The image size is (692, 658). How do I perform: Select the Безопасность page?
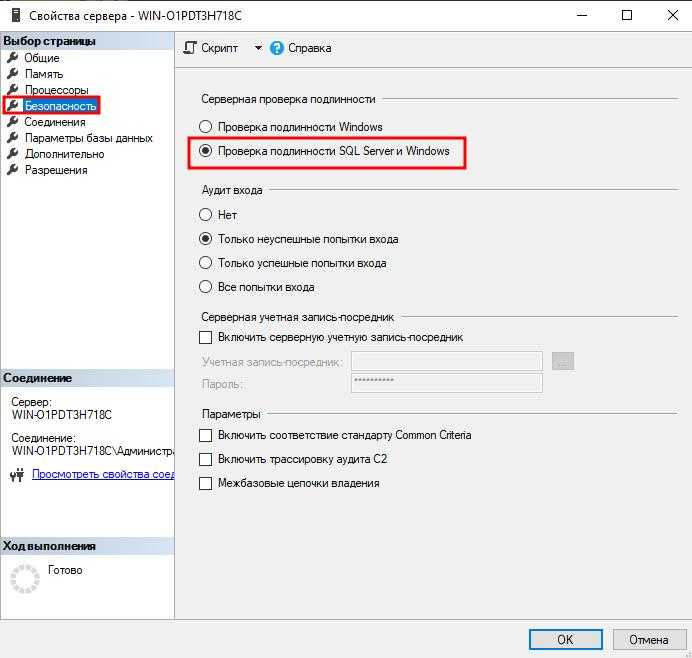[60, 106]
